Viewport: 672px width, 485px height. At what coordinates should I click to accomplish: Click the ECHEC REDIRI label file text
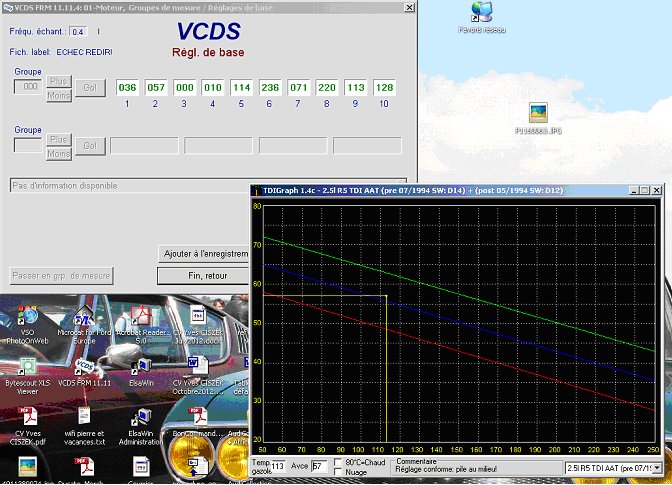pos(84,52)
